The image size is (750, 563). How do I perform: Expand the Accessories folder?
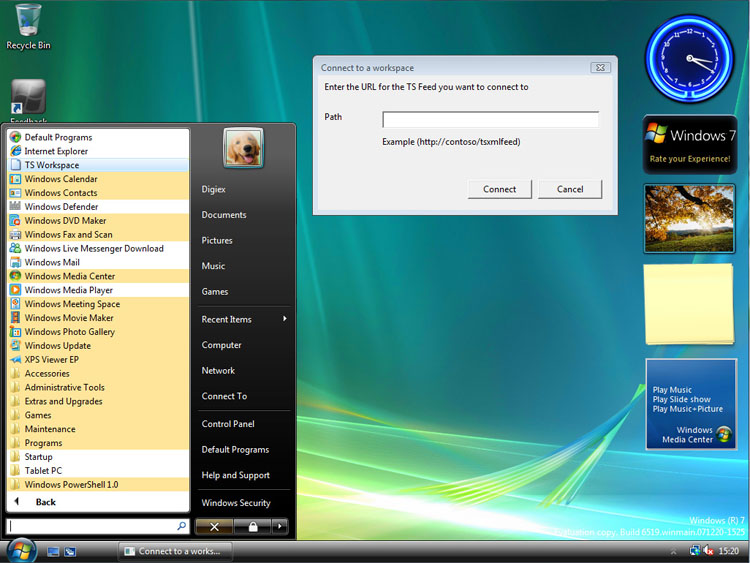coord(98,373)
